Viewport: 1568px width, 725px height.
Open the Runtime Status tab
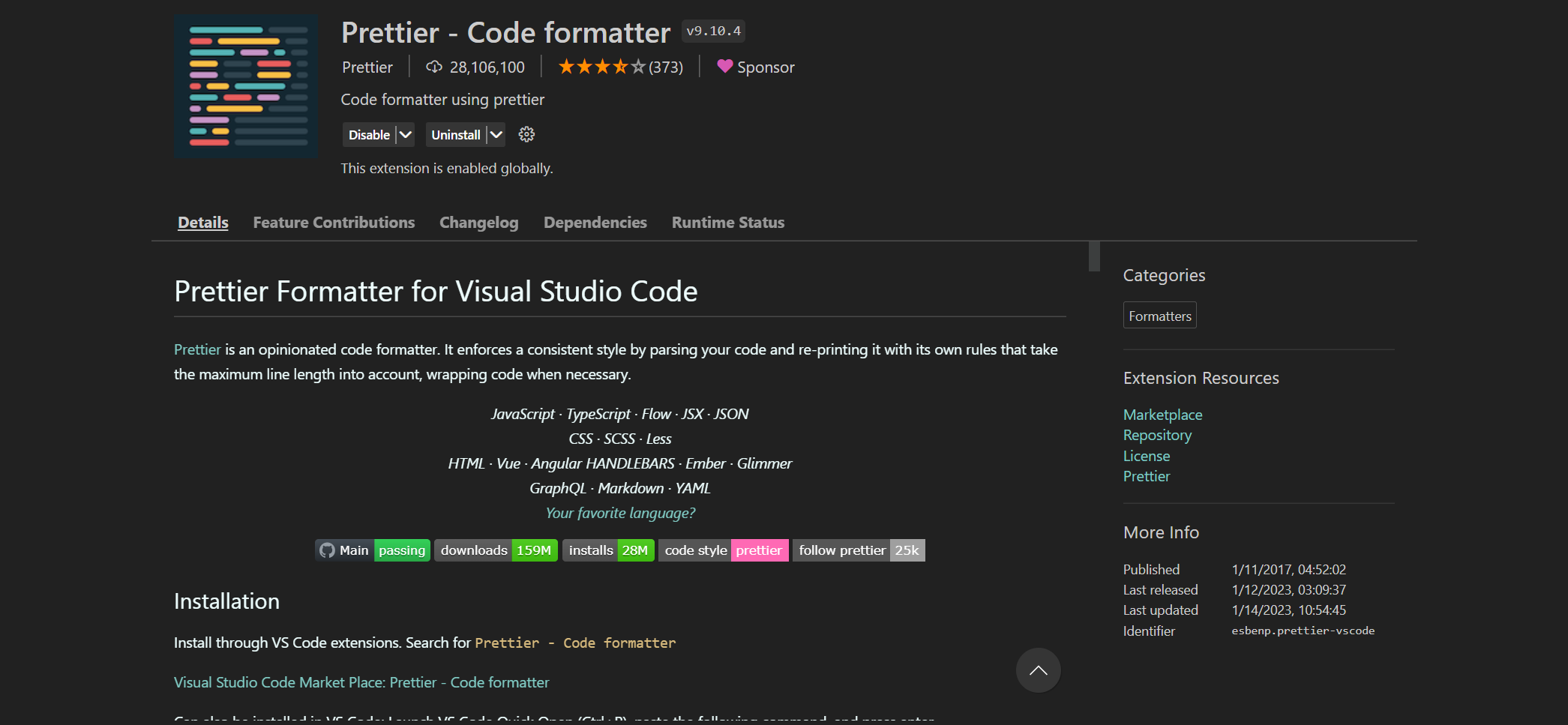[x=728, y=223]
